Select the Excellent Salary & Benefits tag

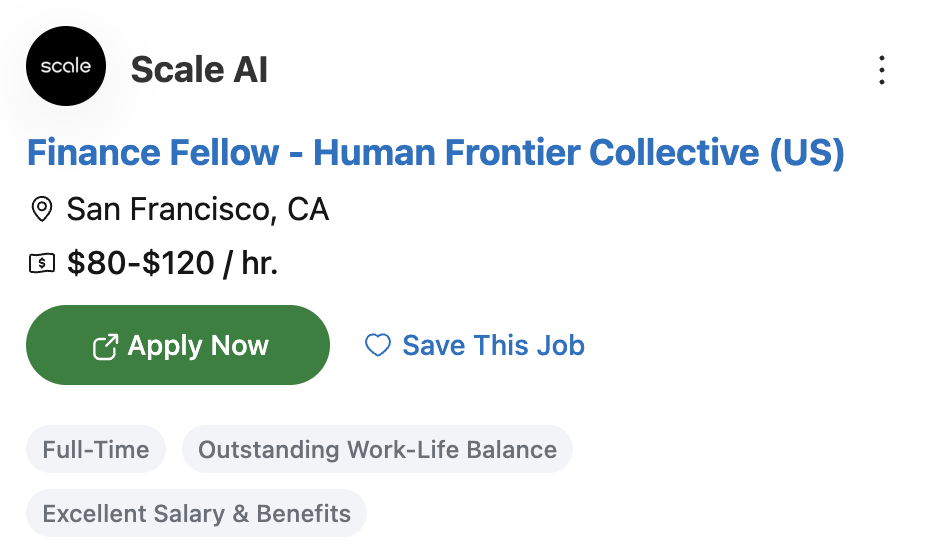(196, 514)
